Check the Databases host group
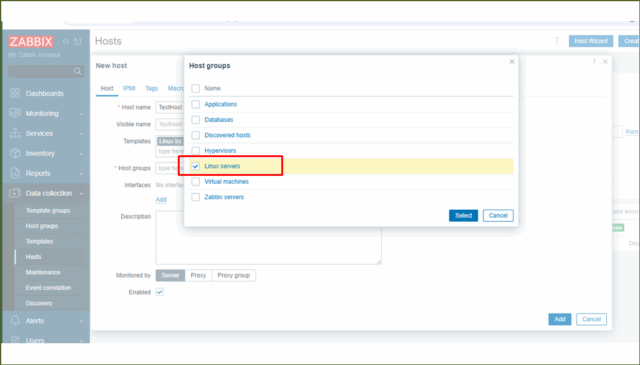 click(196, 120)
